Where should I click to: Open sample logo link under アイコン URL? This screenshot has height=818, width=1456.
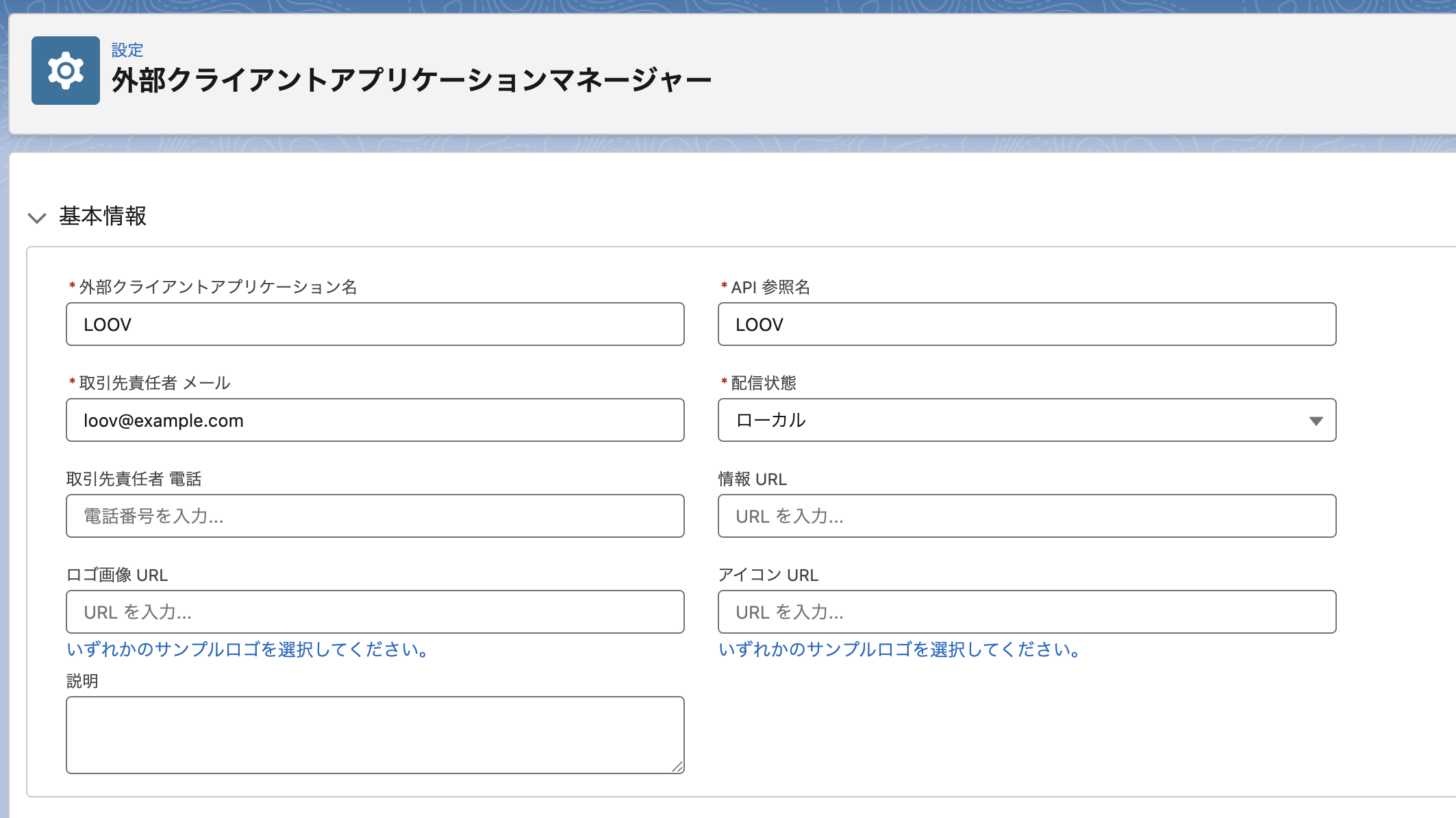tap(899, 649)
